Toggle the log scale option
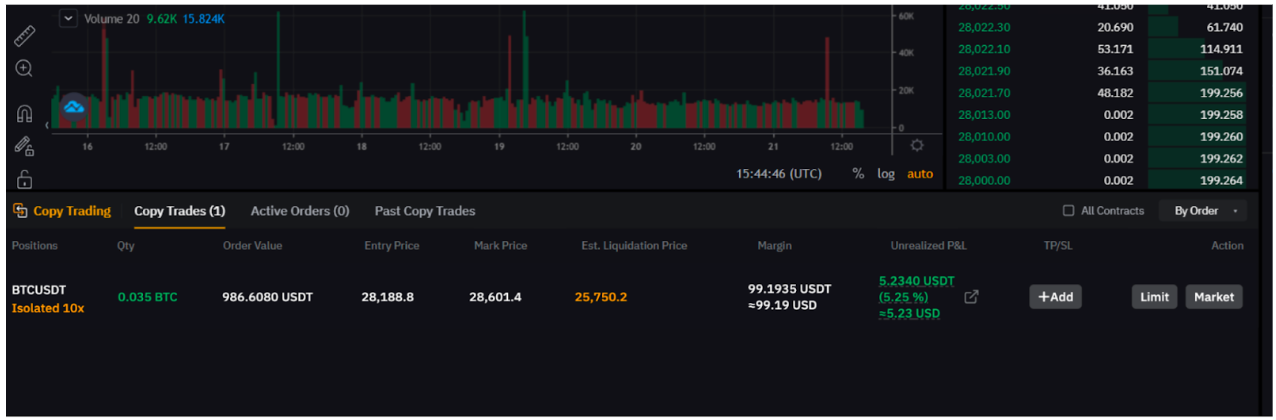This screenshot has width=1276, height=420. [x=886, y=174]
